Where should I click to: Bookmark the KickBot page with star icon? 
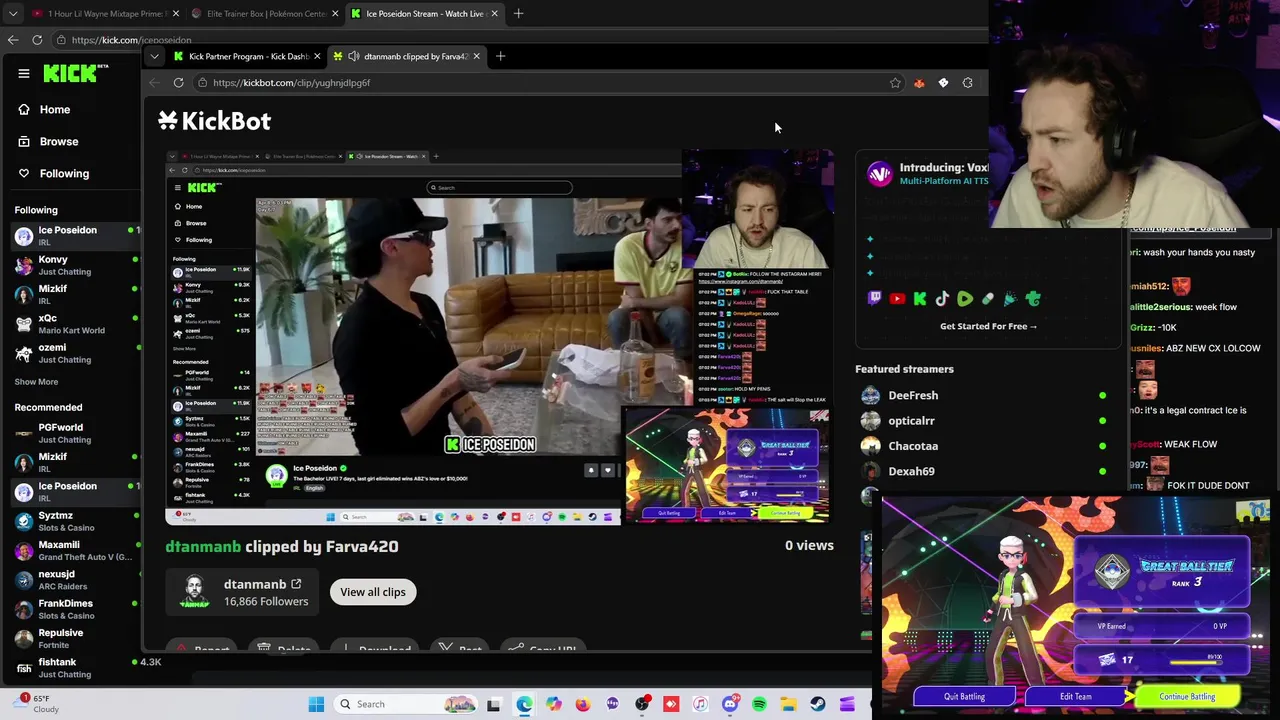pyautogui.click(x=895, y=83)
